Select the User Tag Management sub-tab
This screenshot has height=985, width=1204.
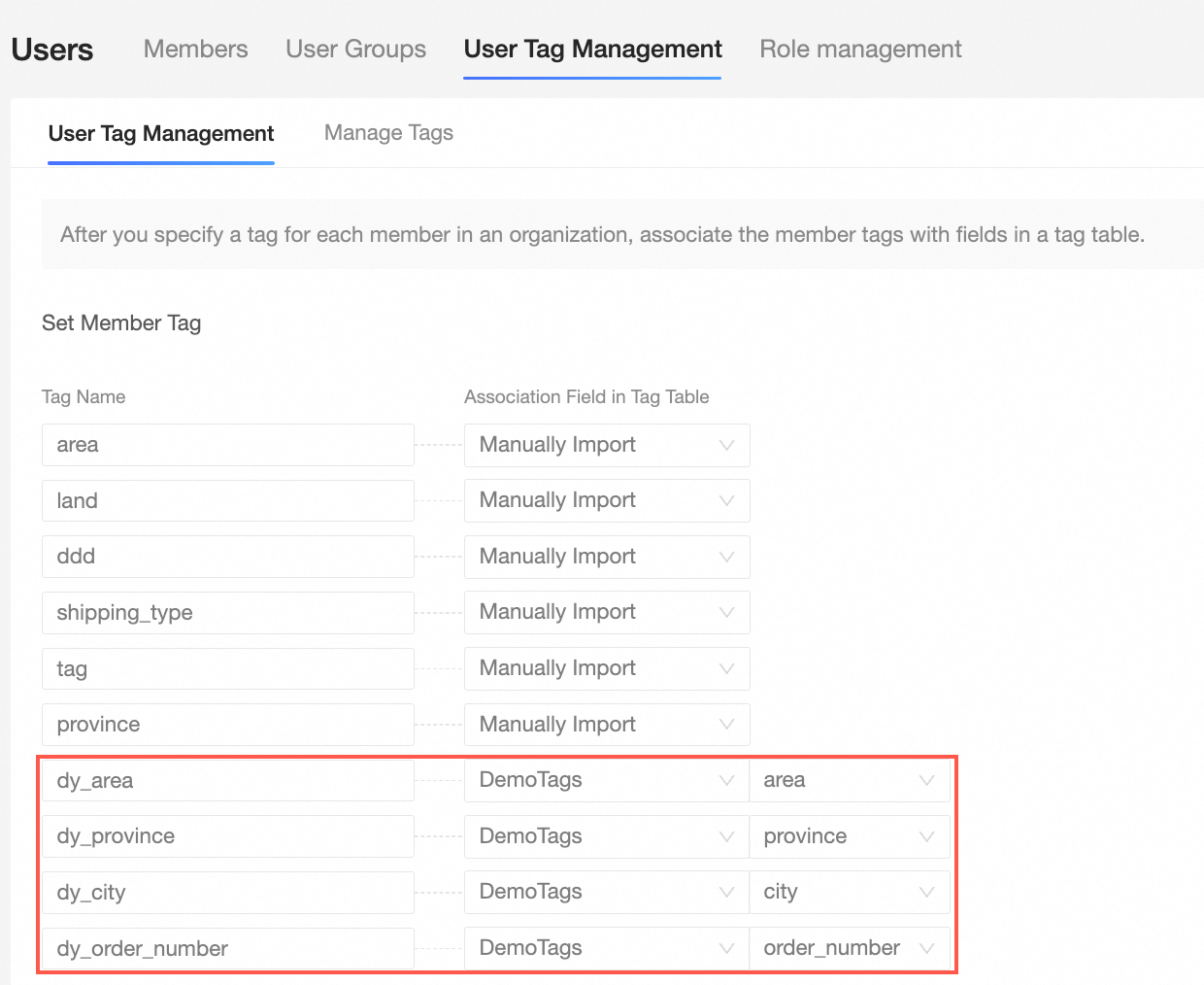(161, 134)
